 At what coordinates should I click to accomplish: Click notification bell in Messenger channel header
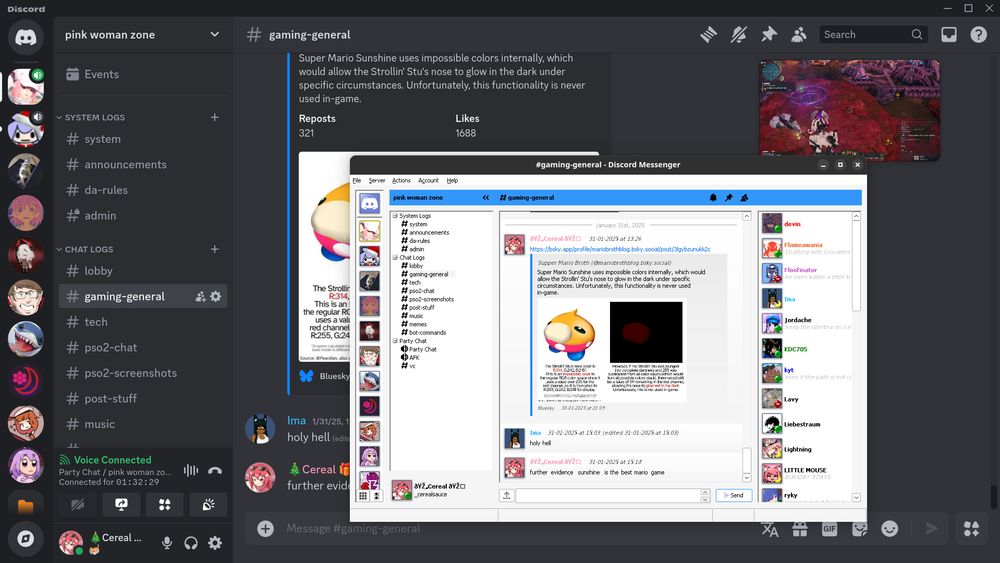(x=713, y=198)
